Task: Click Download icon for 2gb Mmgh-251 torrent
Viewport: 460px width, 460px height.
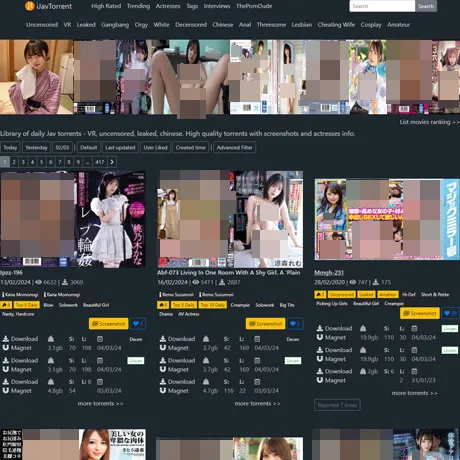Action: [x=320, y=371]
